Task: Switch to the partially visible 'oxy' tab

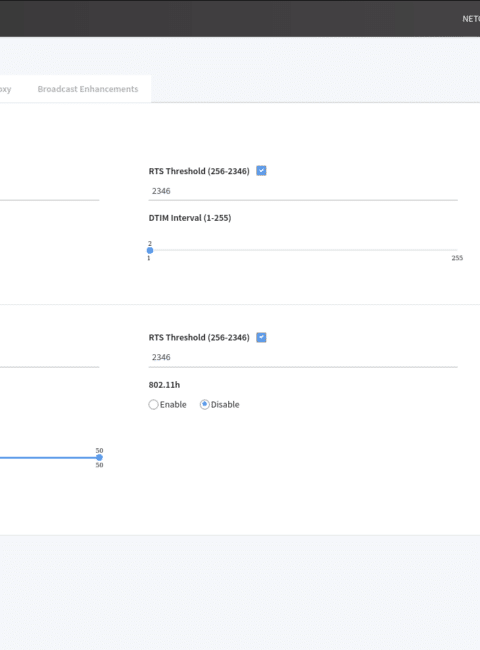Action: tap(5, 89)
